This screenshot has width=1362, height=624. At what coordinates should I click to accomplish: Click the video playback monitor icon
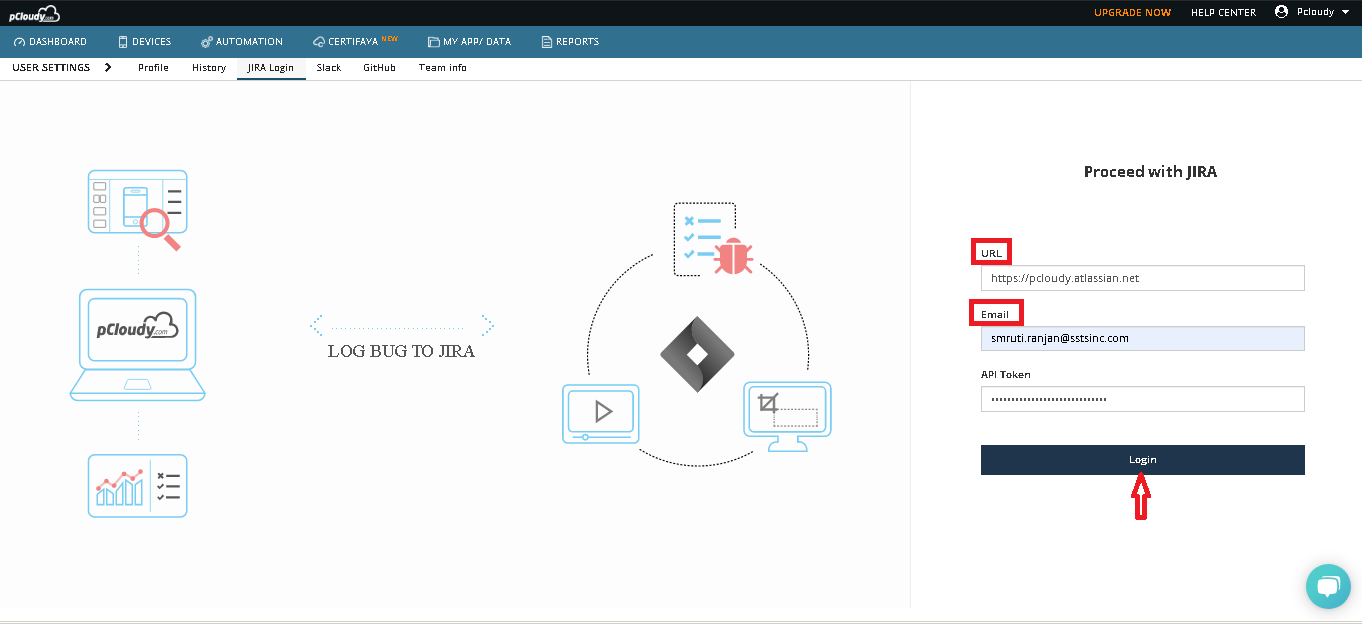coord(601,413)
